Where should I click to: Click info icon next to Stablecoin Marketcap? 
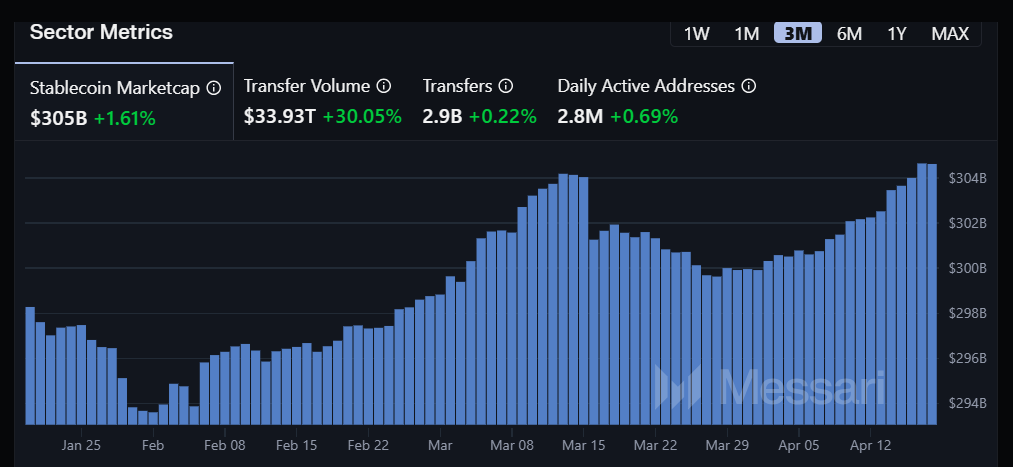click(213, 88)
